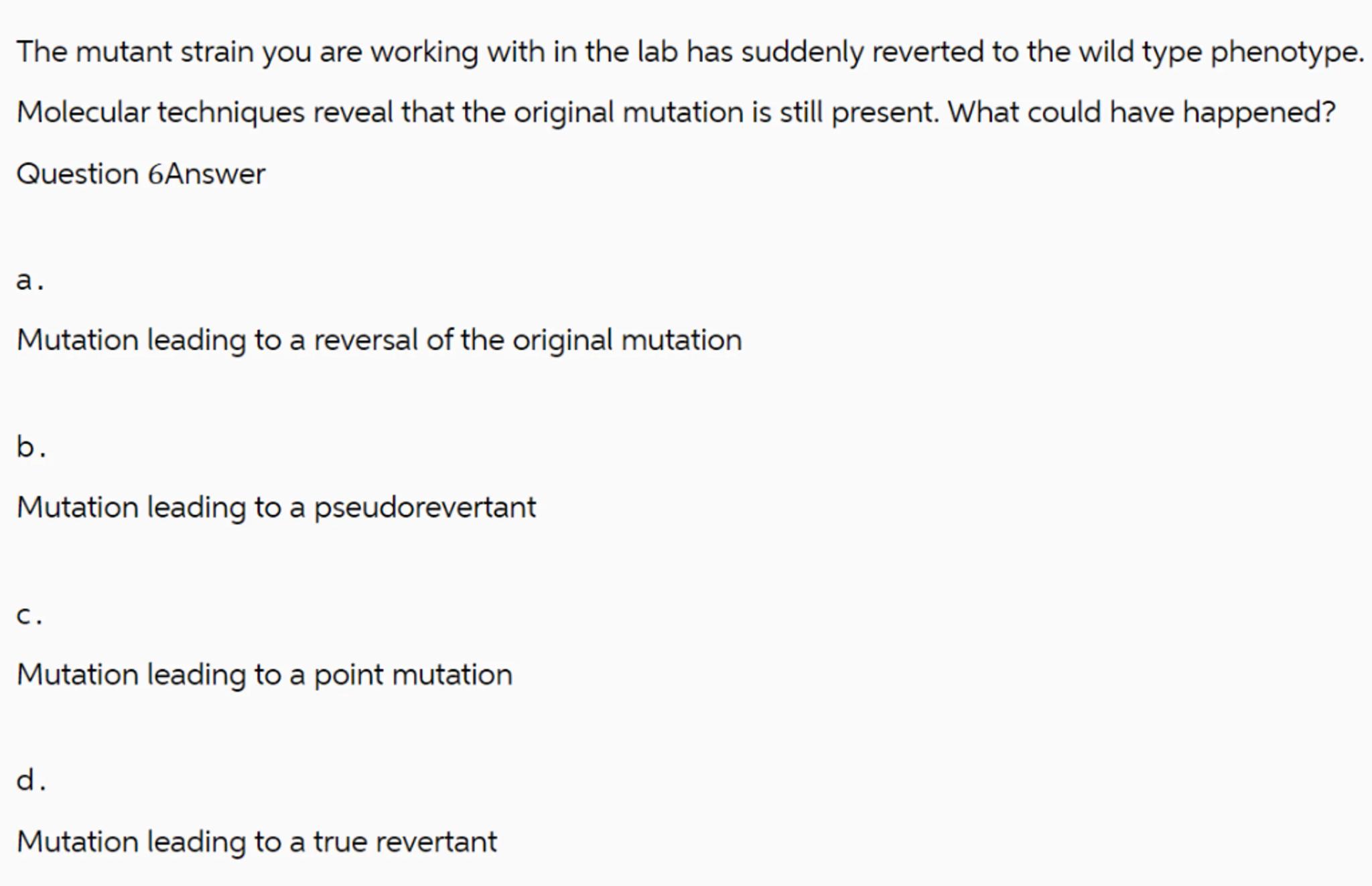
Task: Click the 'Question 6Answer' label
Action: point(141,175)
